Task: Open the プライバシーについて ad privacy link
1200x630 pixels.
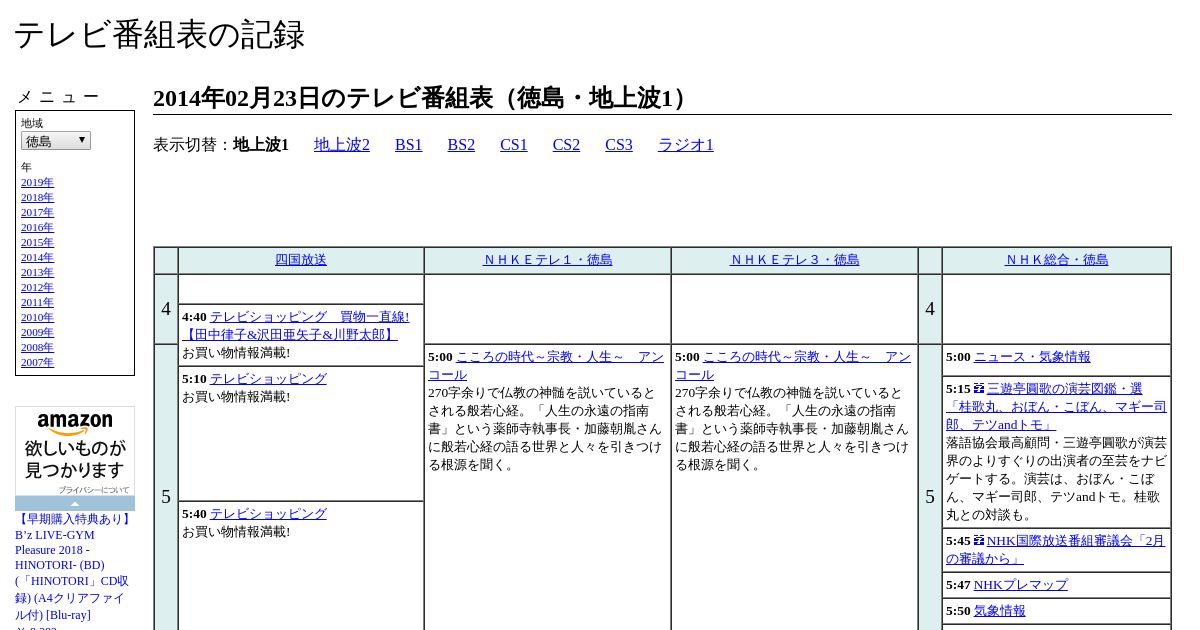Action: point(93,490)
